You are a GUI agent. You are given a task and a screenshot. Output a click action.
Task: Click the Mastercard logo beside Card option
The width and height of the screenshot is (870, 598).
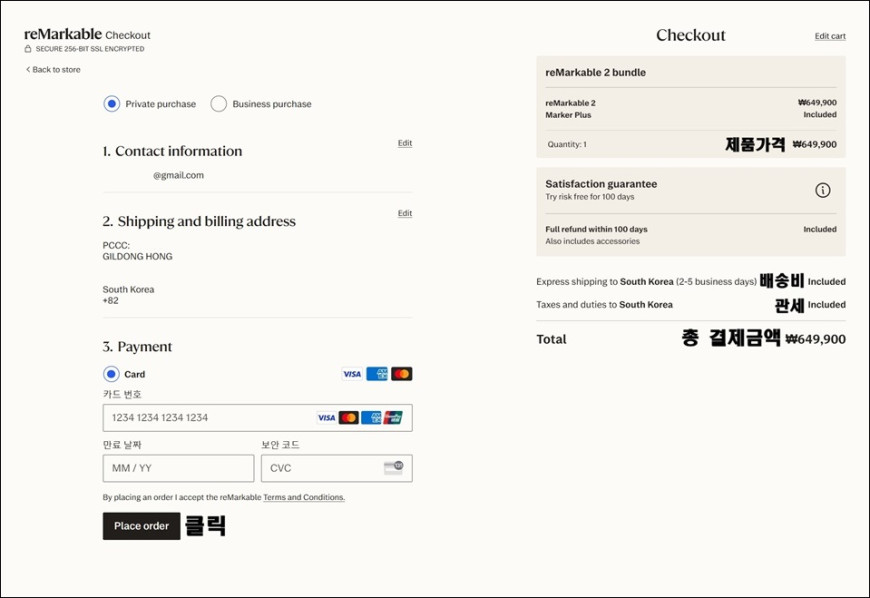pyautogui.click(x=402, y=374)
